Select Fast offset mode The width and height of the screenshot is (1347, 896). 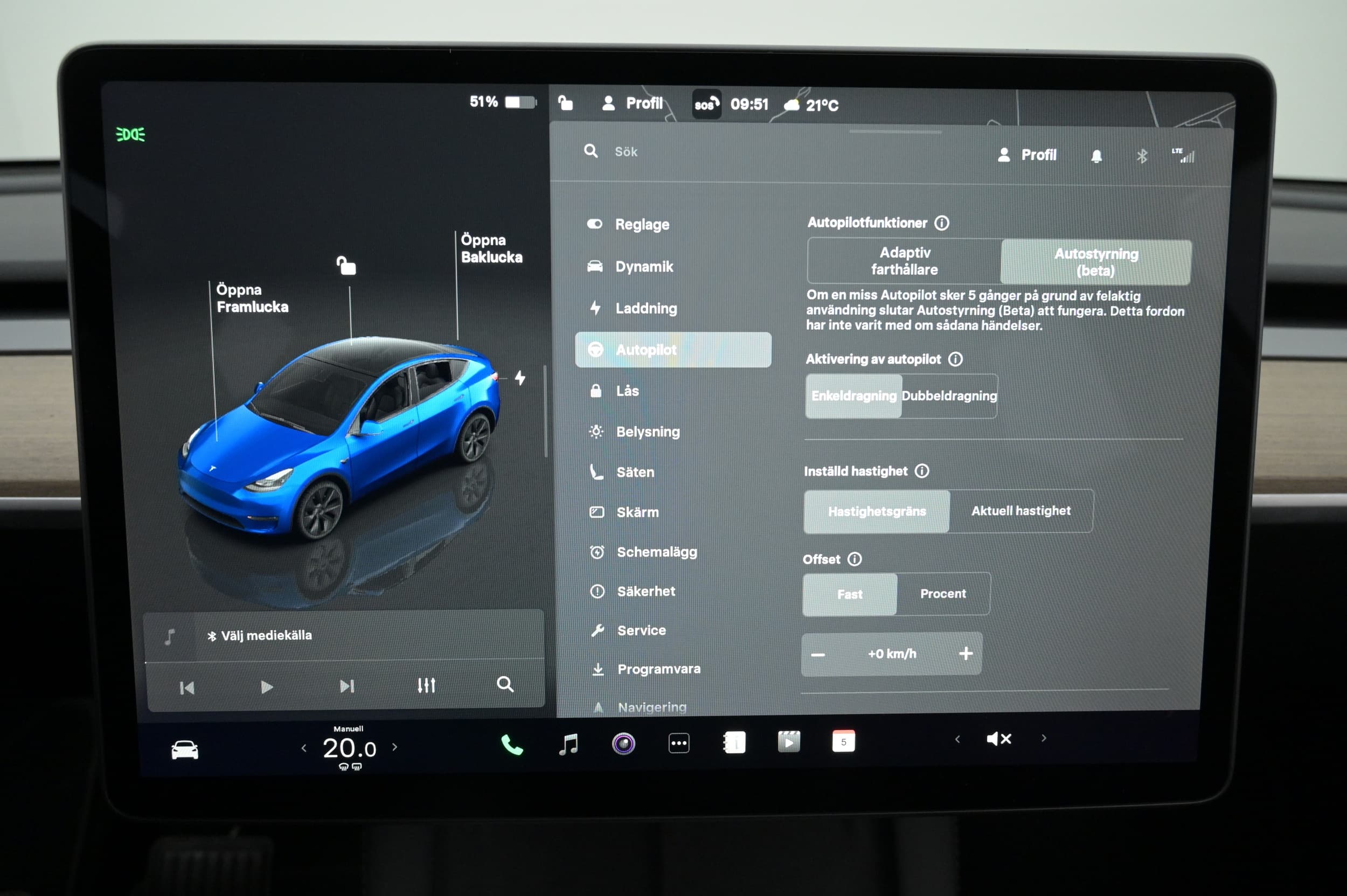pos(850,594)
